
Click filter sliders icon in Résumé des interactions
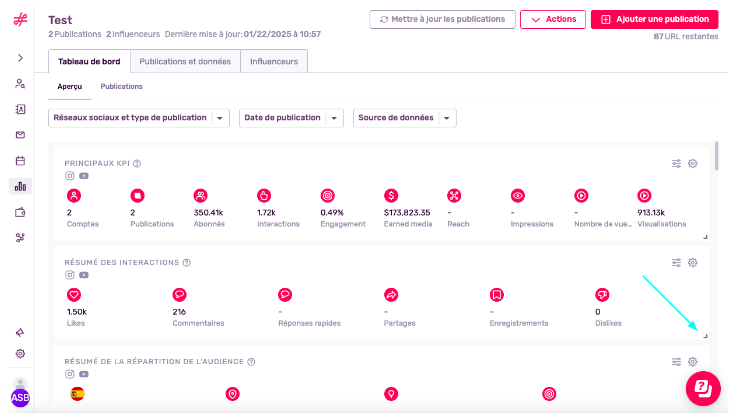tap(676, 263)
